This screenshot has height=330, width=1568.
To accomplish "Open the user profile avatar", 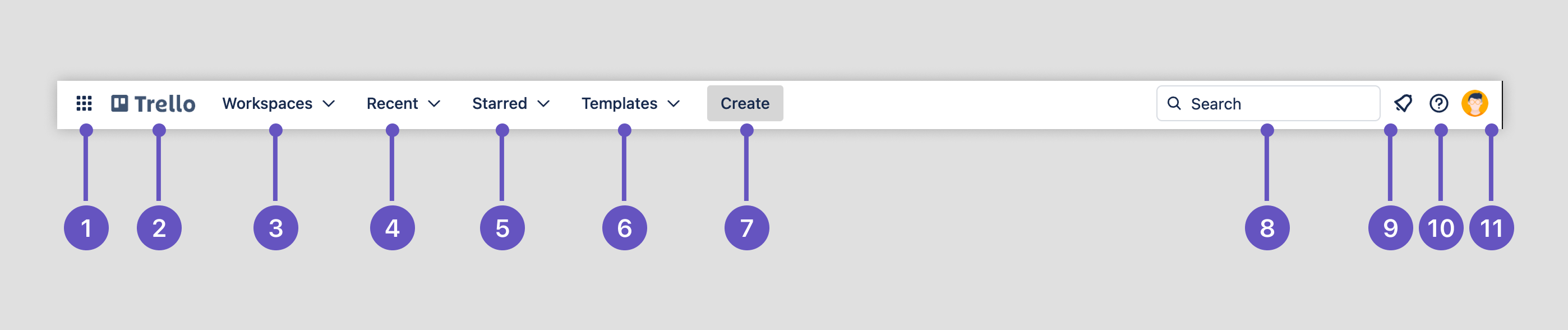I will (1475, 103).
